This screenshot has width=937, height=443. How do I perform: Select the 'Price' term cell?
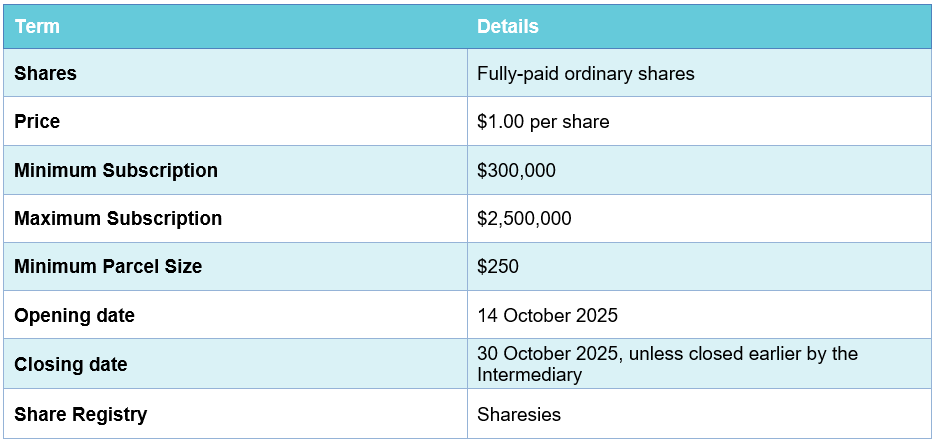click(37, 122)
